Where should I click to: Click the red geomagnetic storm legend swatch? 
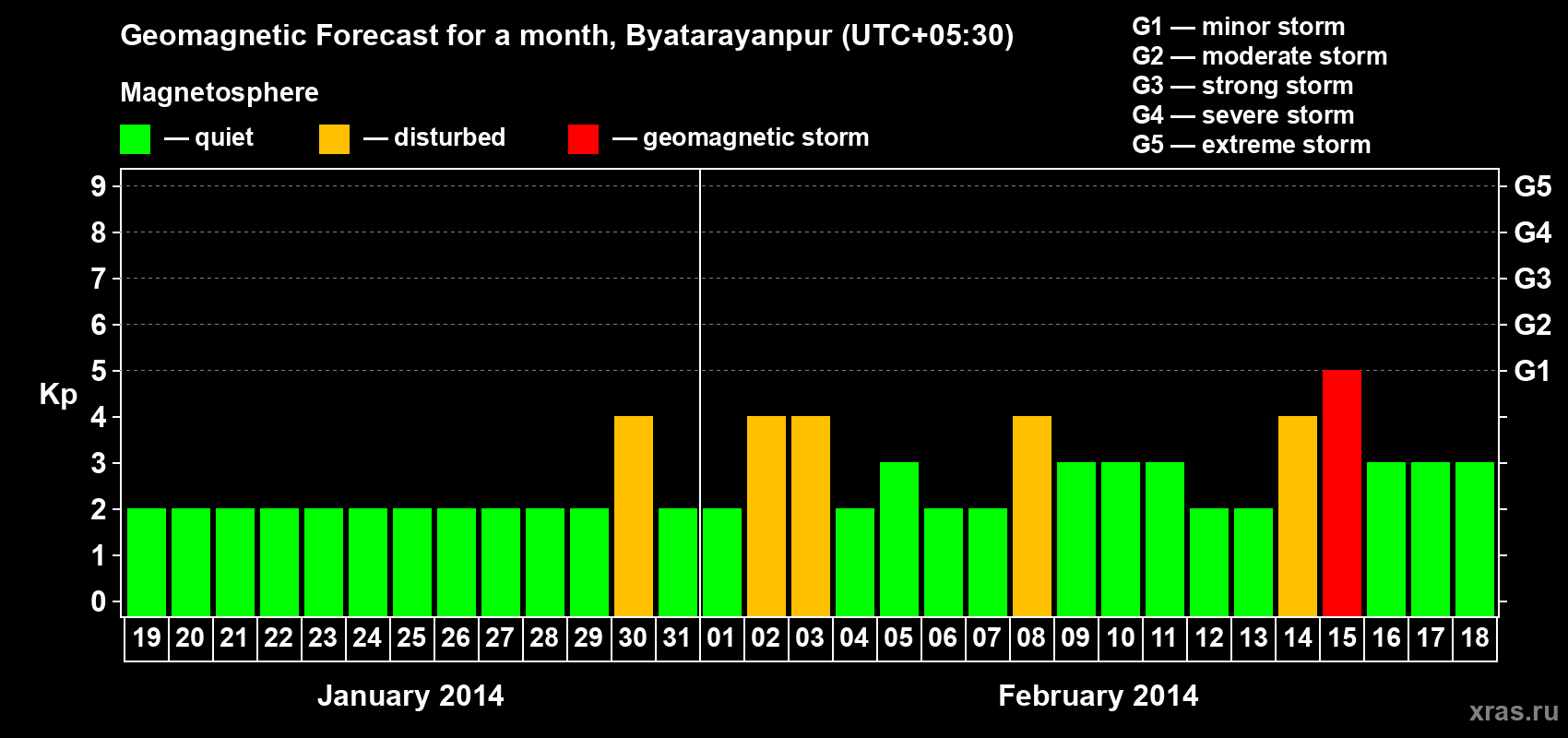point(584,139)
